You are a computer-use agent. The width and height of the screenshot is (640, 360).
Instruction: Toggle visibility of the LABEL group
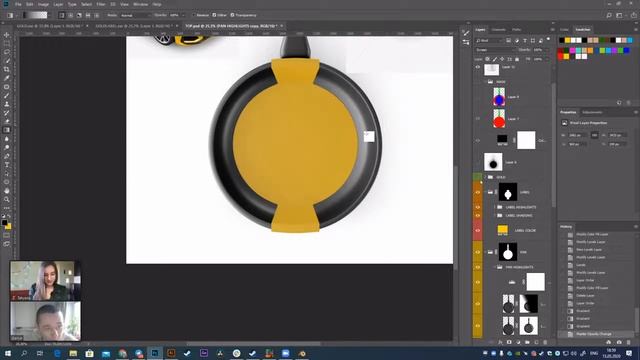click(x=477, y=192)
